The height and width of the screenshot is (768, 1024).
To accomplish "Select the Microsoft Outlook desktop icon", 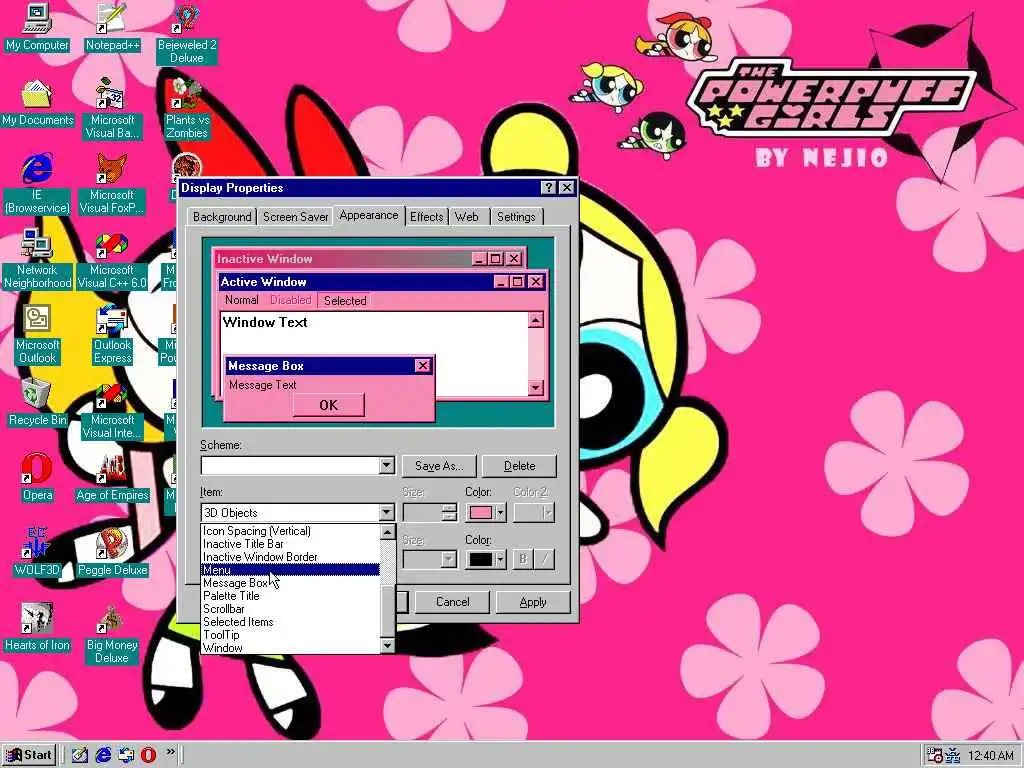I will (x=37, y=334).
